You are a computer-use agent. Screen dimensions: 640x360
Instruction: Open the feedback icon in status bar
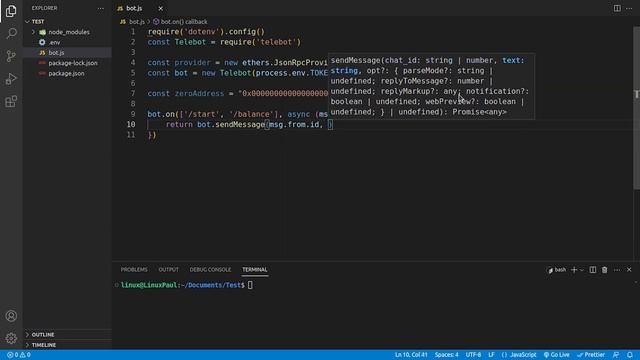tap(616, 355)
